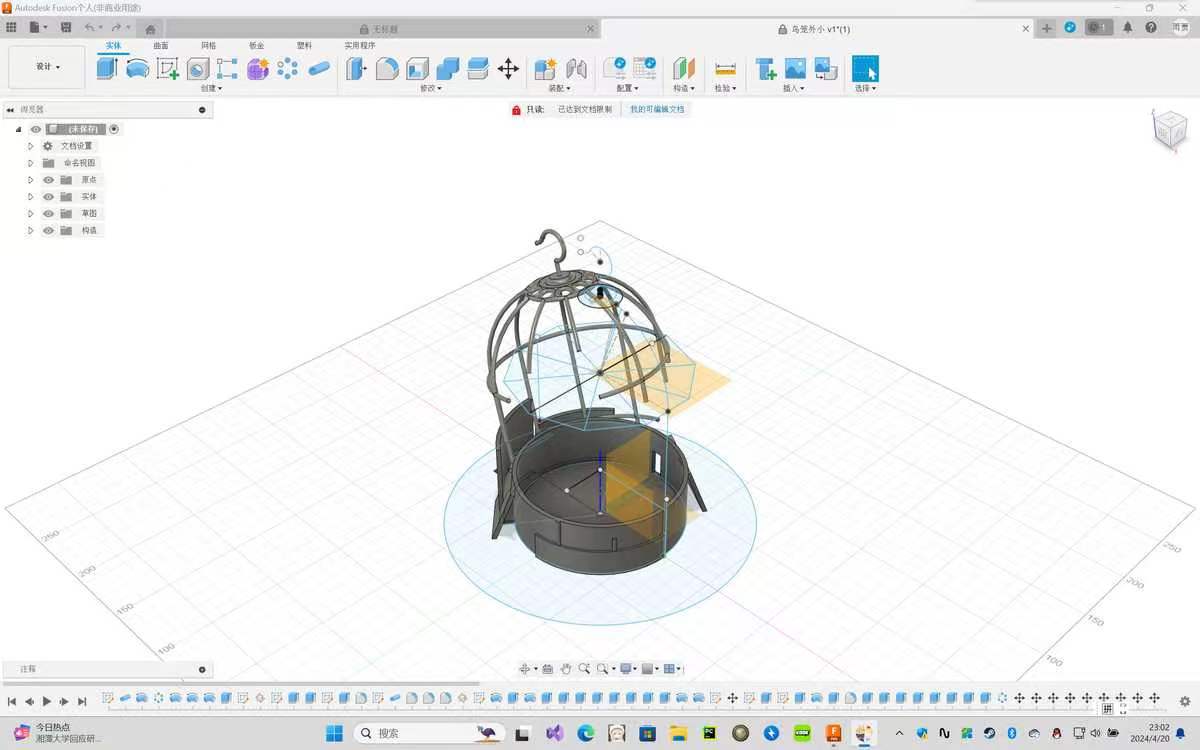Open Visual Studio from the taskbar
The image size is (1200, 750).
coord(555,733)
